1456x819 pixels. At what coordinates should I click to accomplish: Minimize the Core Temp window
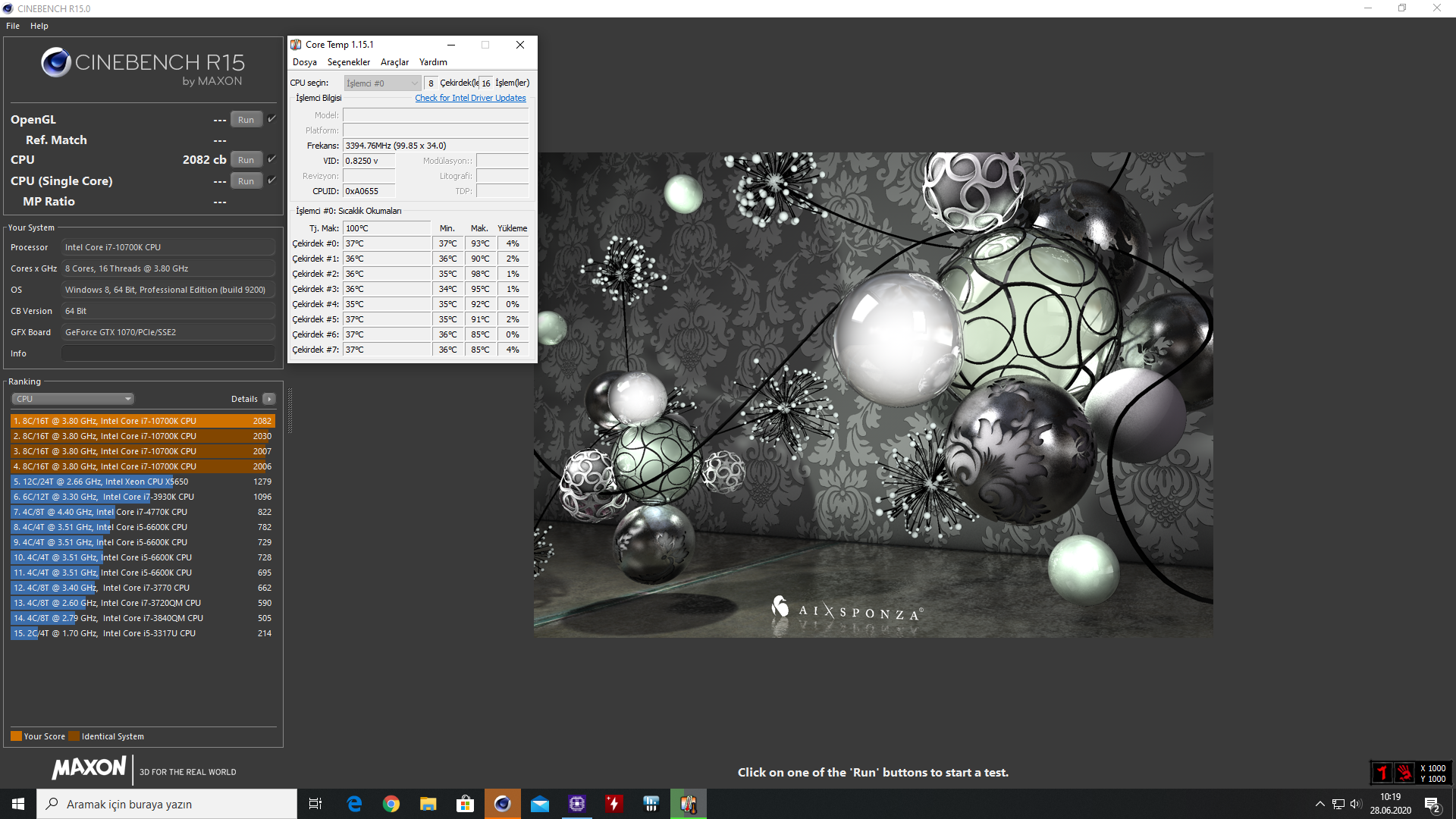(451, 45)
